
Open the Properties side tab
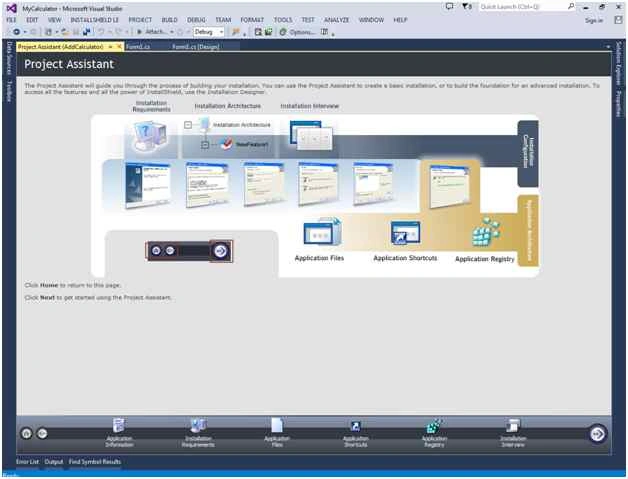coord(618,104)
